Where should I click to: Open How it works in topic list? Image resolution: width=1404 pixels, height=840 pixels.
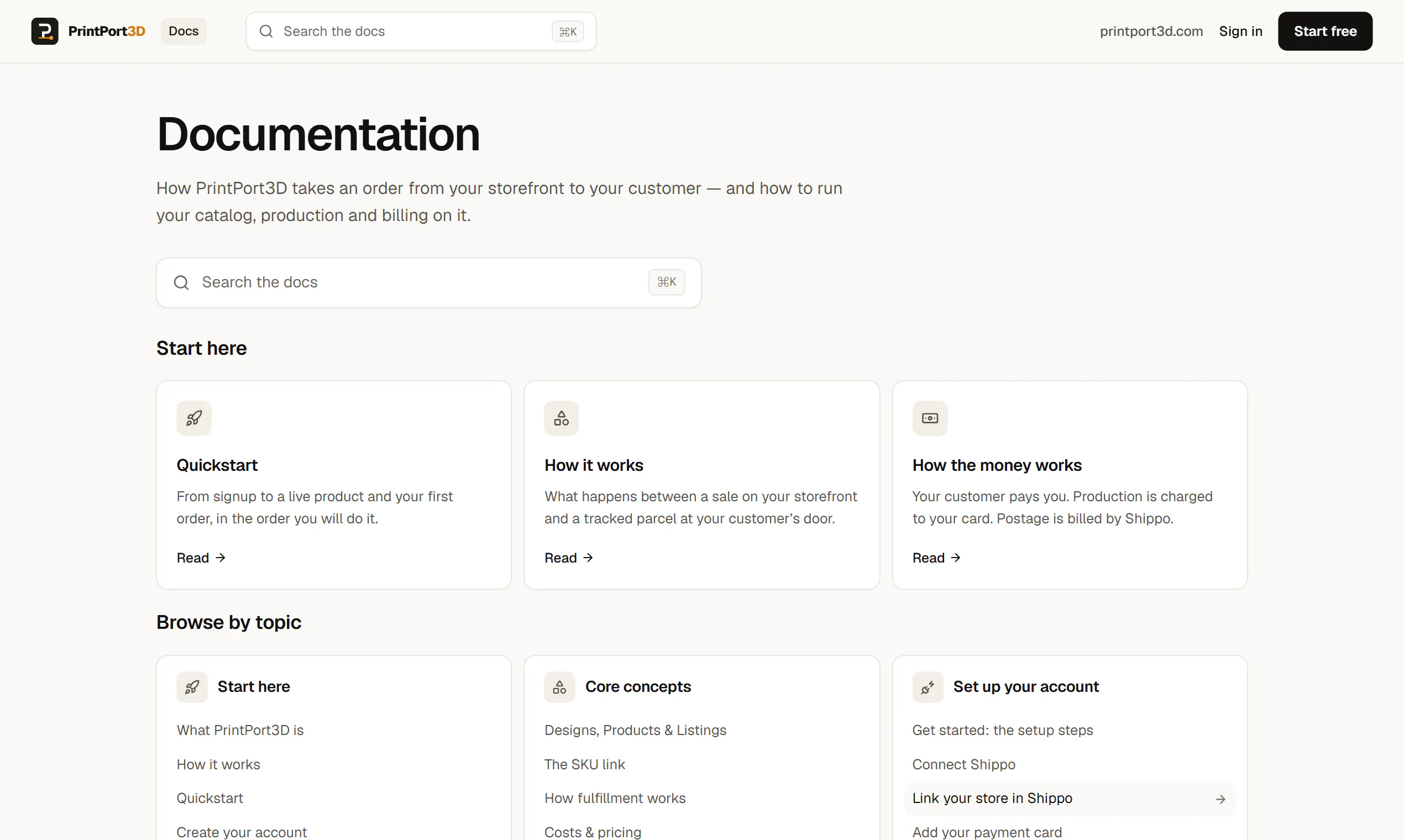coord(218,765)
